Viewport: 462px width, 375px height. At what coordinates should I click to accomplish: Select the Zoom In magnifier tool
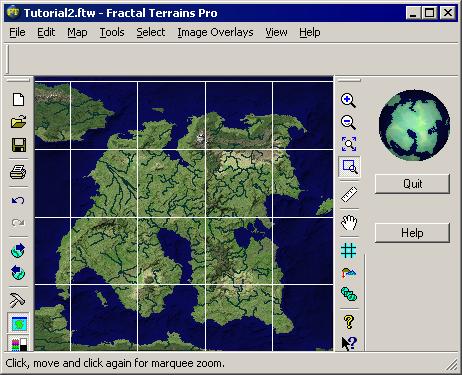pyautogui.click(x=349, y=100)
